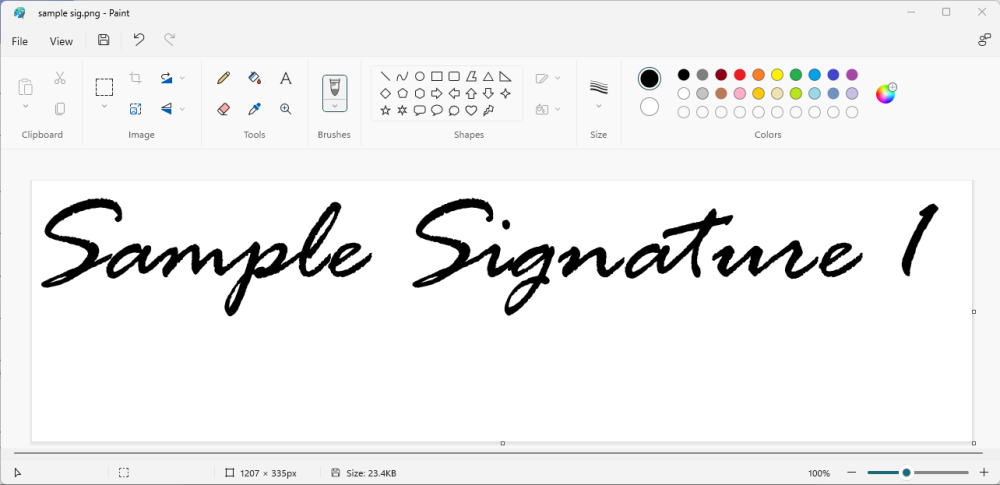This screenshot has height=485, width=1000.
Task: Click the Cut scissors icon
Action: pos(60,78)
